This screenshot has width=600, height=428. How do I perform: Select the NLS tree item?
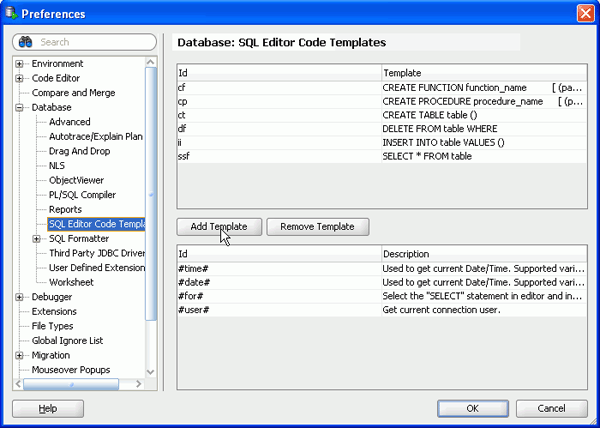pyautogui.click(x=57, y=166)
